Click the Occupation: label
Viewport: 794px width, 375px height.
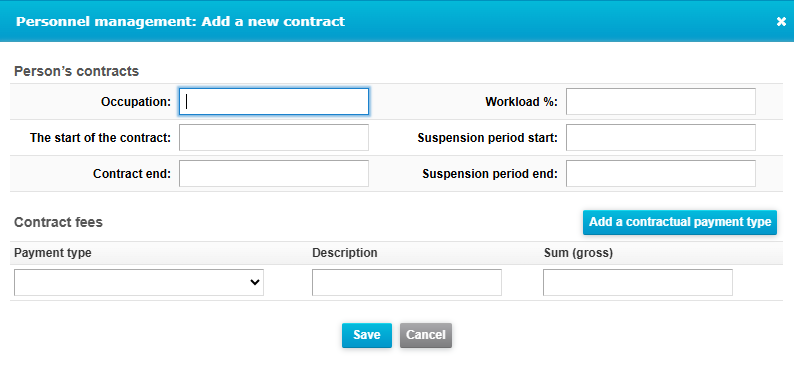coord(136,102)
